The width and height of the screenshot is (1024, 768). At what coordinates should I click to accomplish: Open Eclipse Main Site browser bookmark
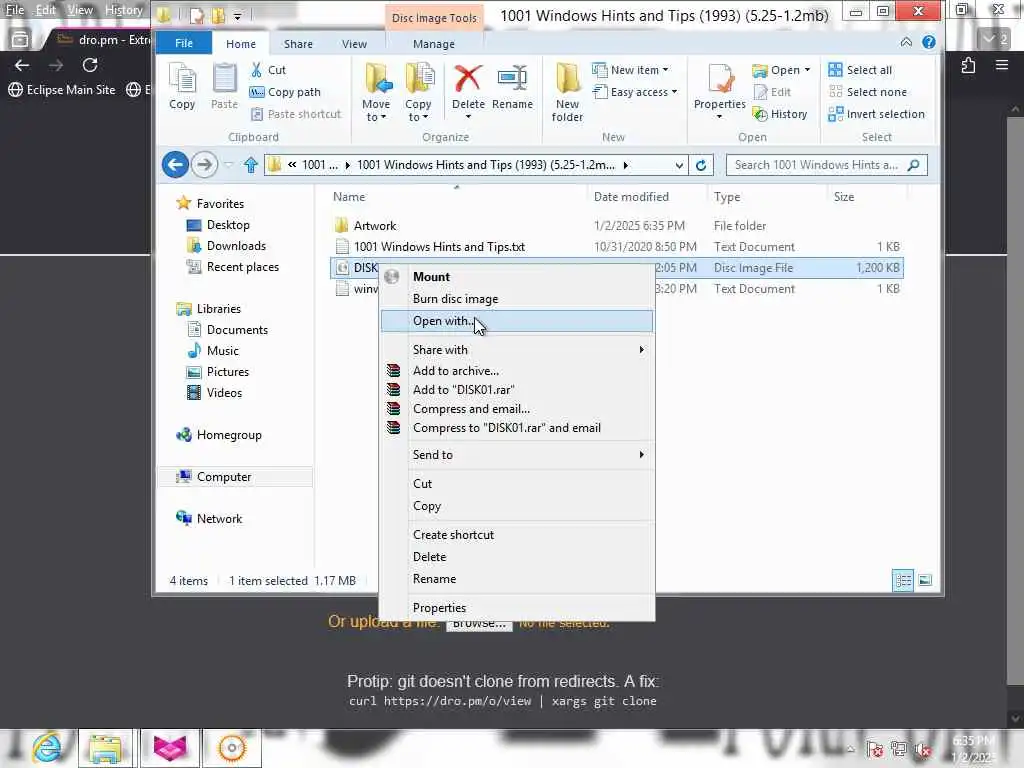[x=62, y=89]
